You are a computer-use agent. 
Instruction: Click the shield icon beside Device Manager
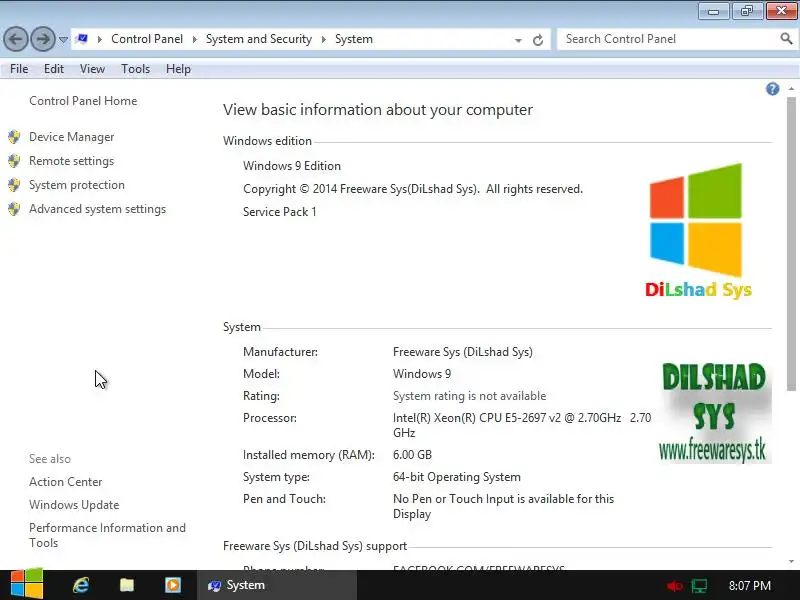coord(14,137)
